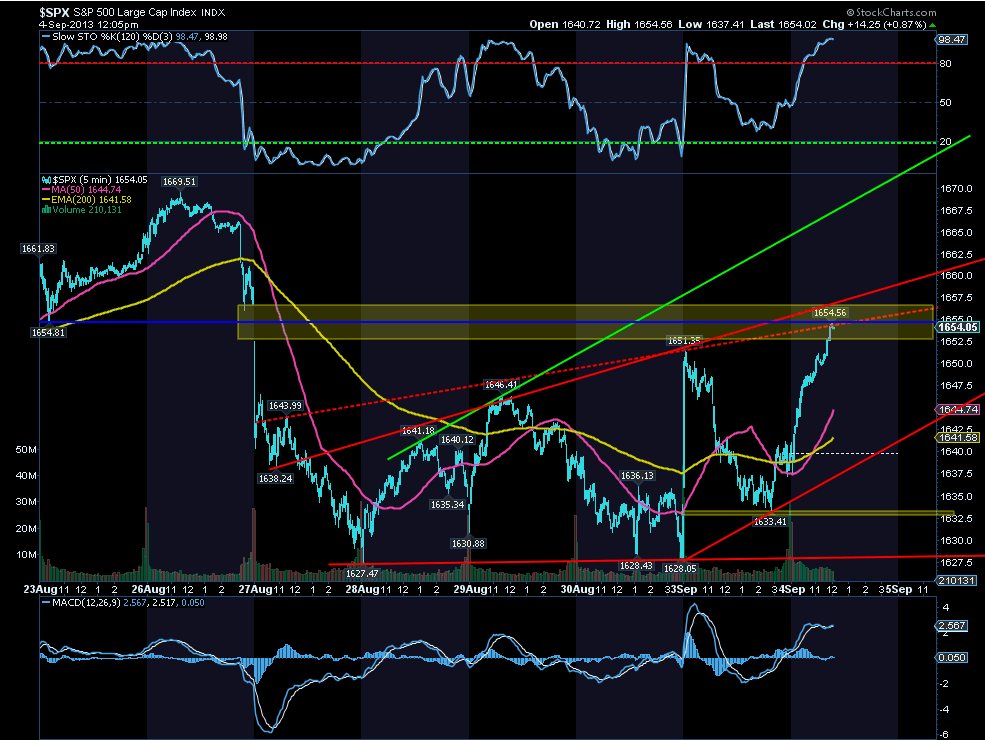
Task: Select the 23Aug date on the time axis
Action: point(41,589)
